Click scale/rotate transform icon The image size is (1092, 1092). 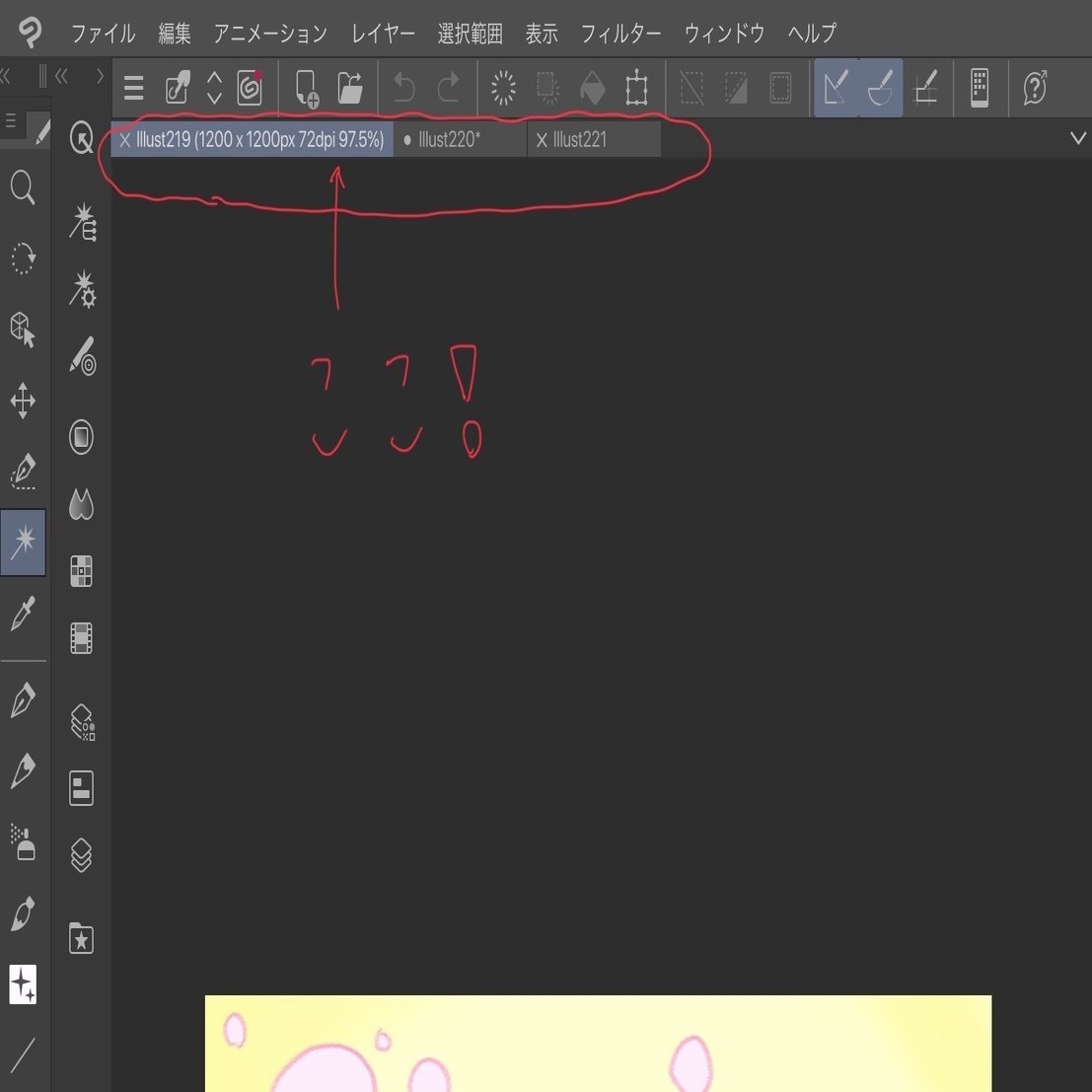point(636,88)
